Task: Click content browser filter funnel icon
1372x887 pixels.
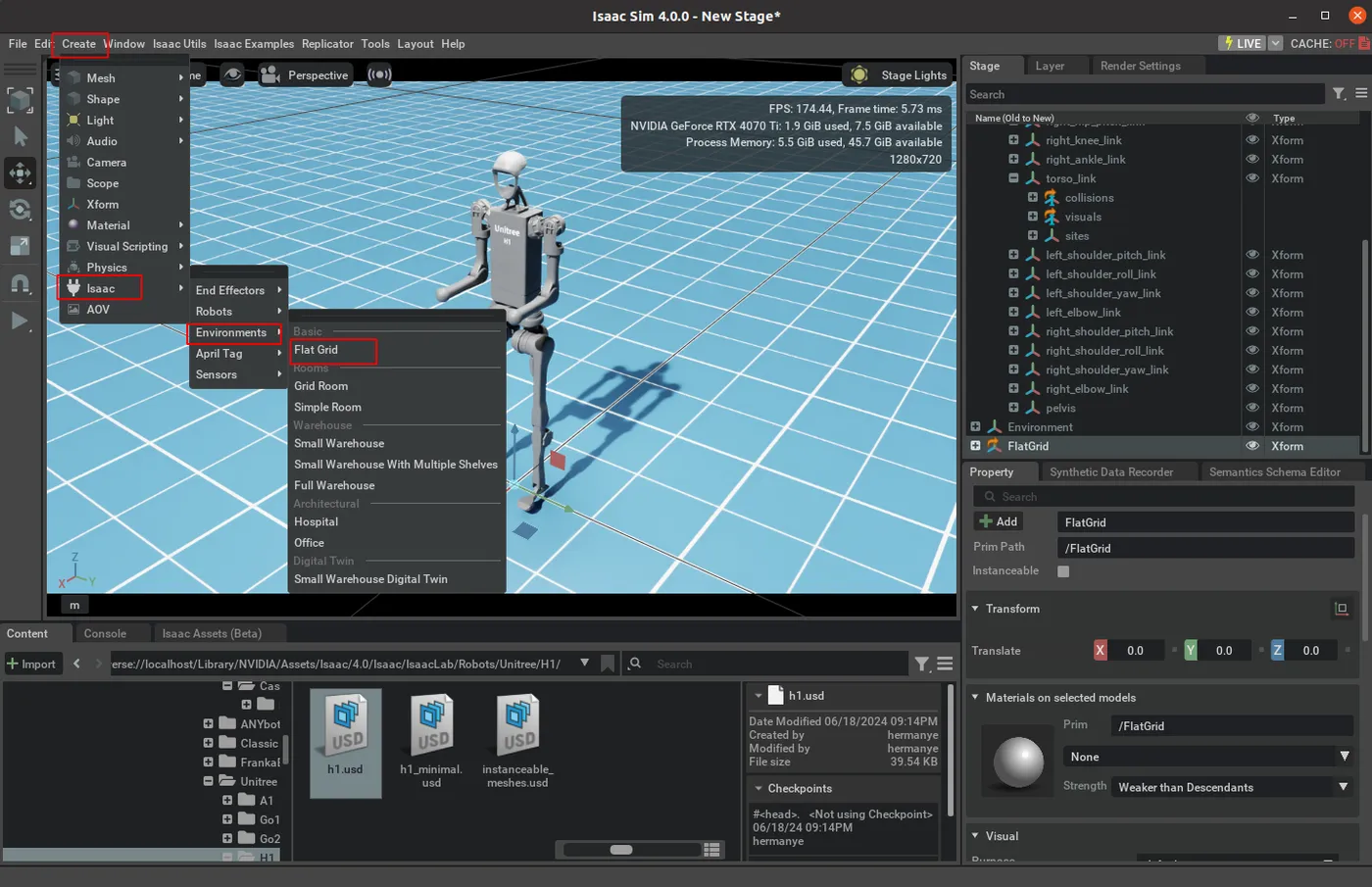Action: [922, 665]
